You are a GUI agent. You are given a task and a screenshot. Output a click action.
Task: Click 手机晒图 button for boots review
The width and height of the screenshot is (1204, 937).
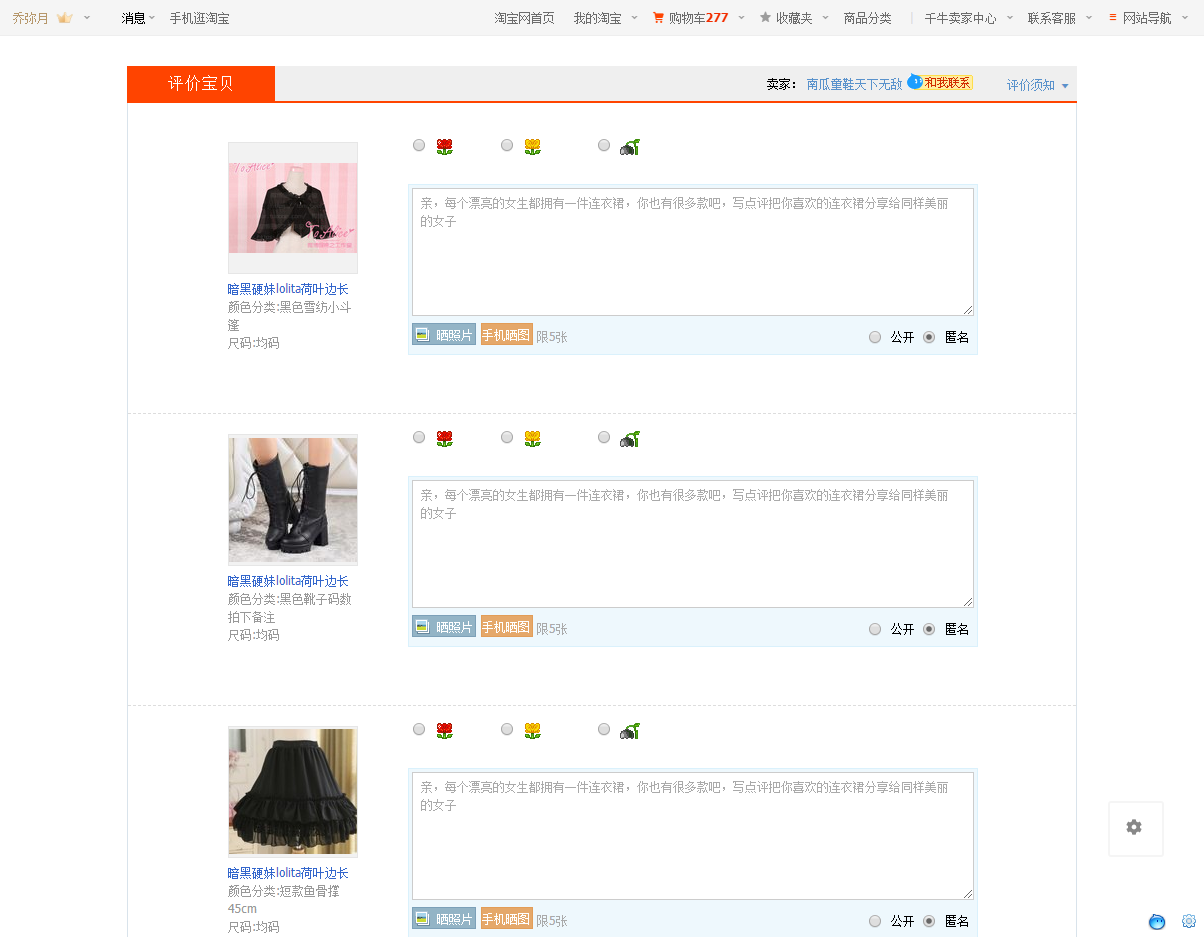point(506,627)
